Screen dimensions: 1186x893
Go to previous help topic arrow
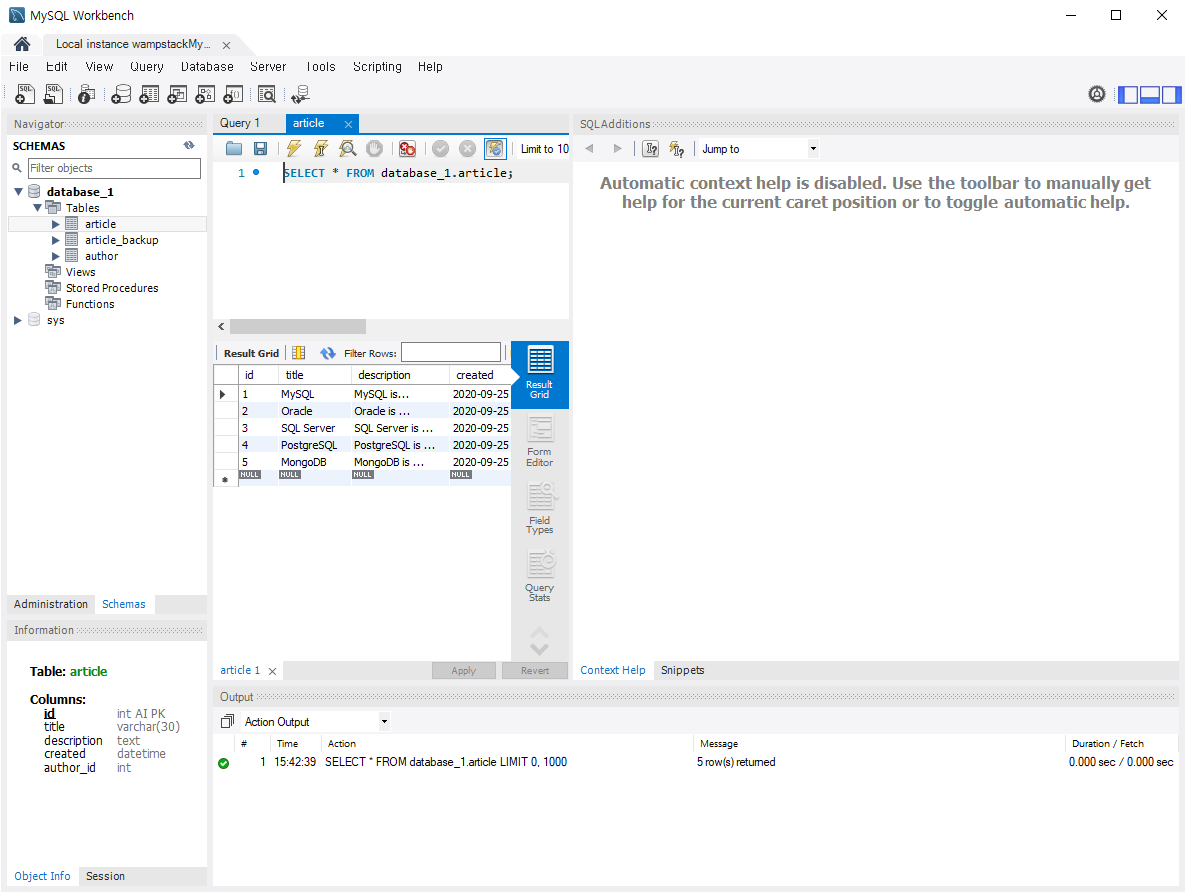tap(589, 149)
